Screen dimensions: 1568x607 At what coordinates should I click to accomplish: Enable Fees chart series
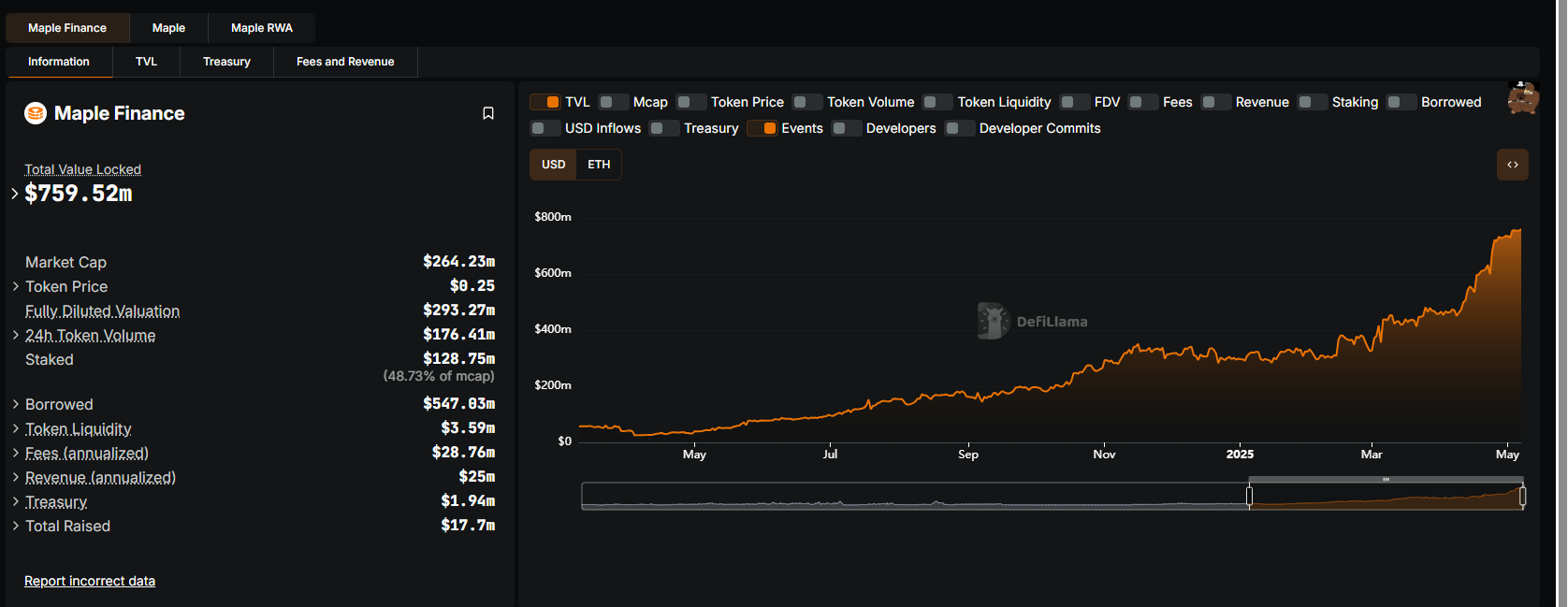[1143, 102]
